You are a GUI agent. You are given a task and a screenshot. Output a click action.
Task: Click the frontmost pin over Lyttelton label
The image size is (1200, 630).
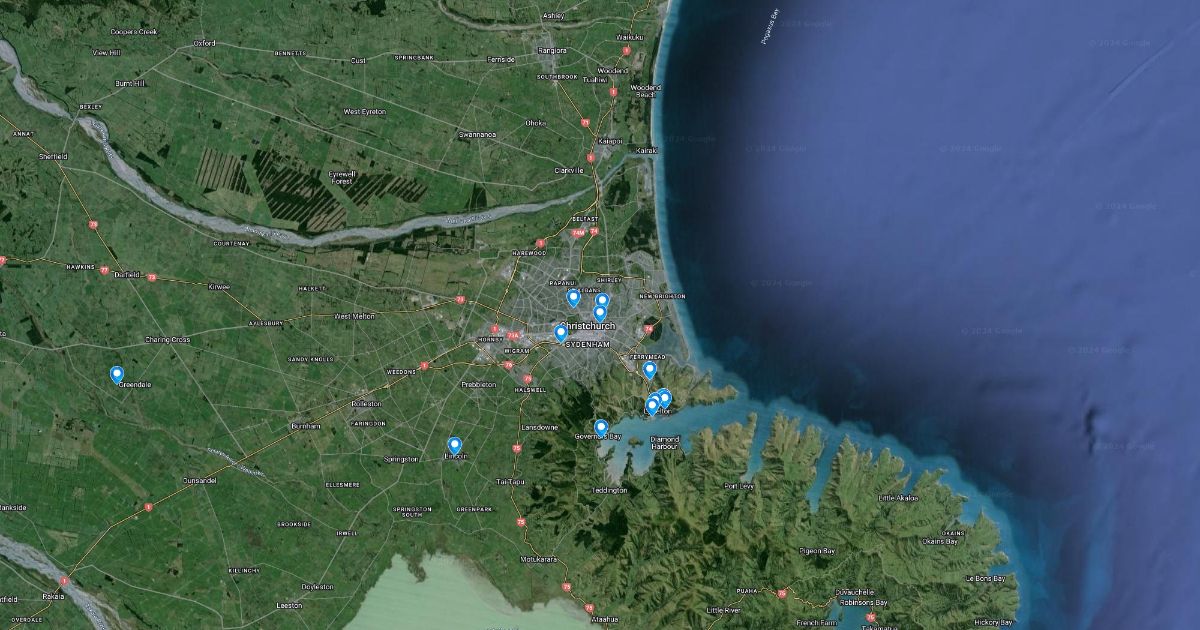pyautogui.click(x=653, y=406)
